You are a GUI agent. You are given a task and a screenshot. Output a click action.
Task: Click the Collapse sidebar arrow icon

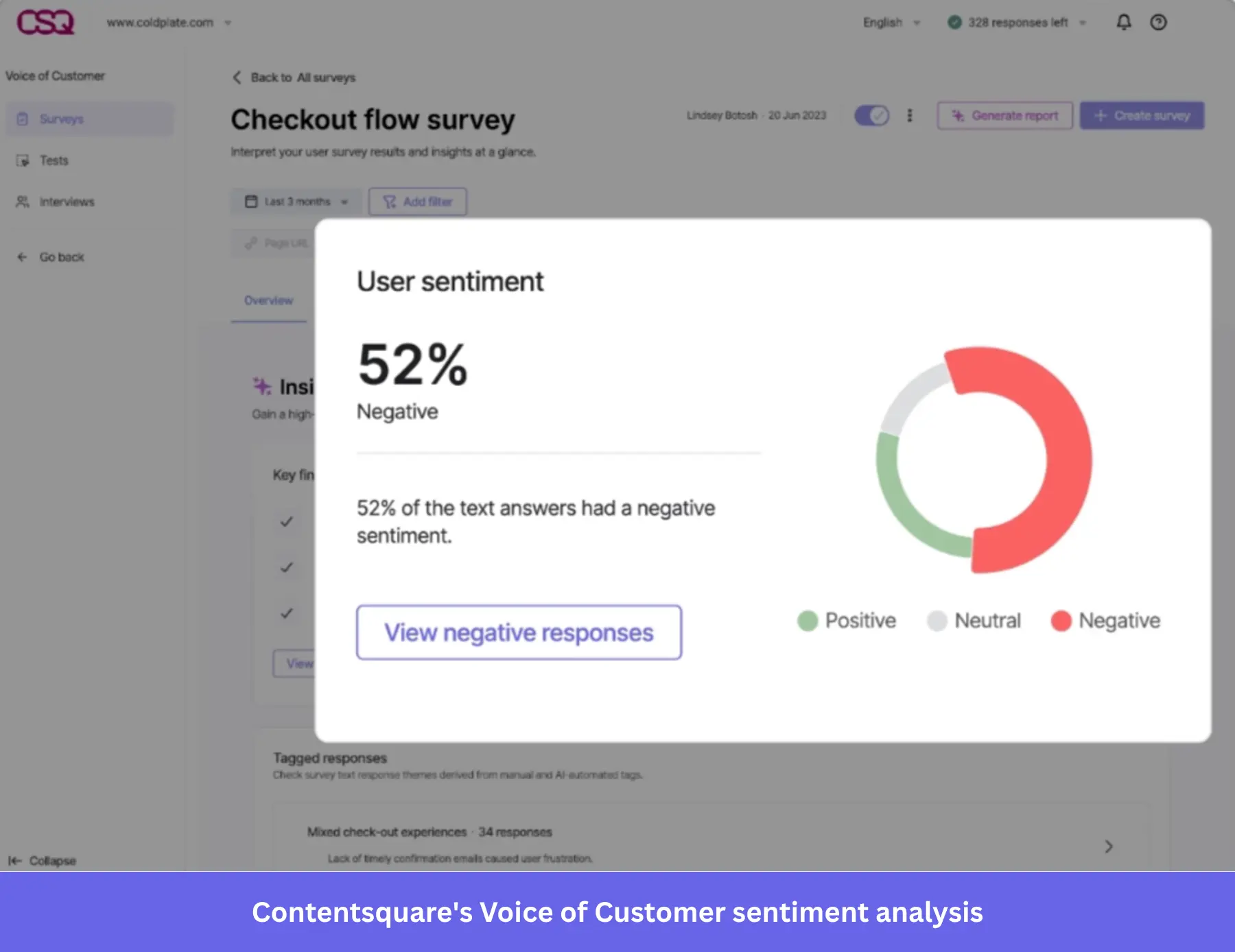tap(15, 861)
